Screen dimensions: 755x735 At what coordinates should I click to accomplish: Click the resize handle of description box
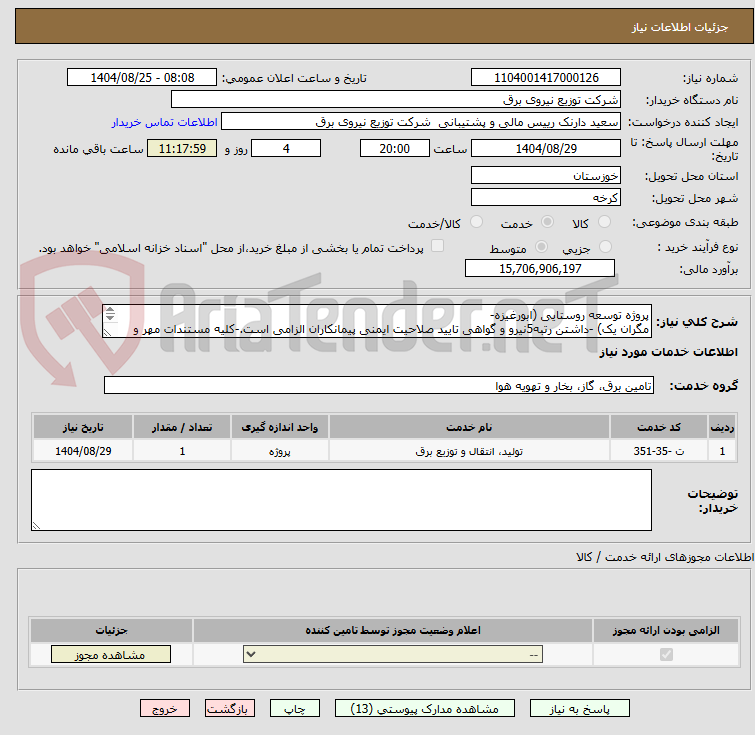click(x=107, y=332)
